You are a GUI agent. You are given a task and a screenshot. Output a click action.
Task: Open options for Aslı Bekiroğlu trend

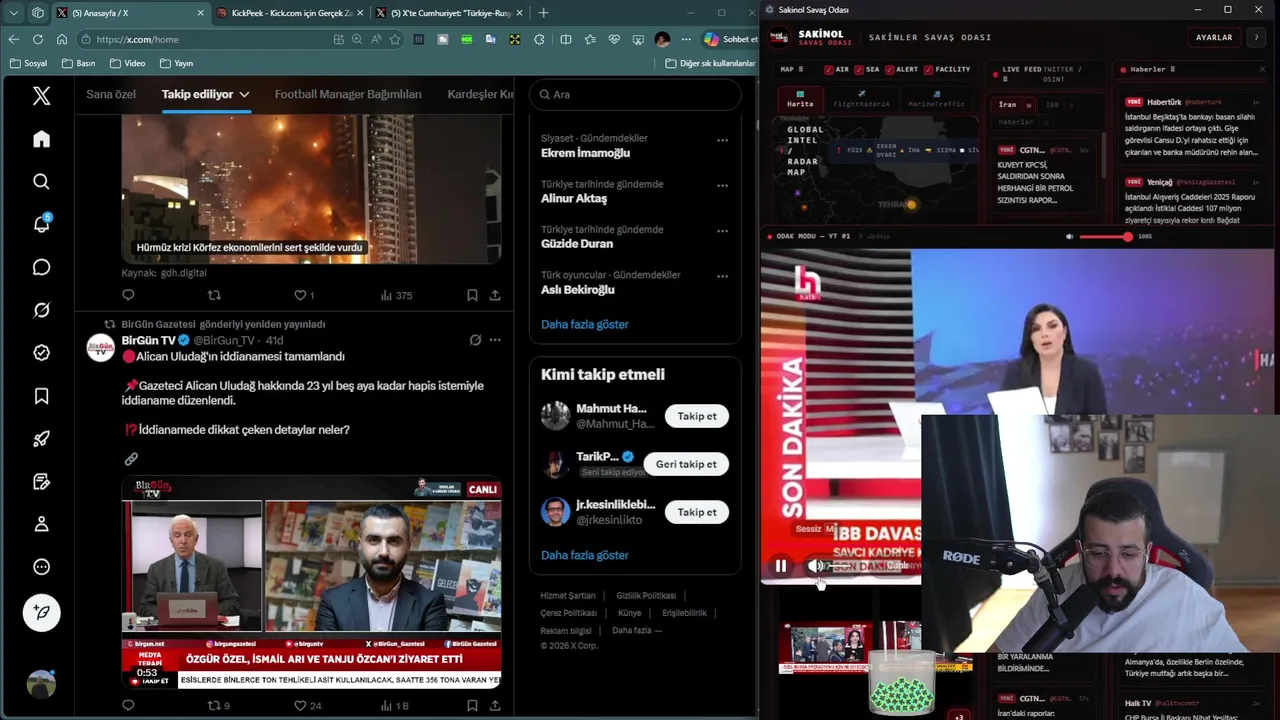(722, 277)
